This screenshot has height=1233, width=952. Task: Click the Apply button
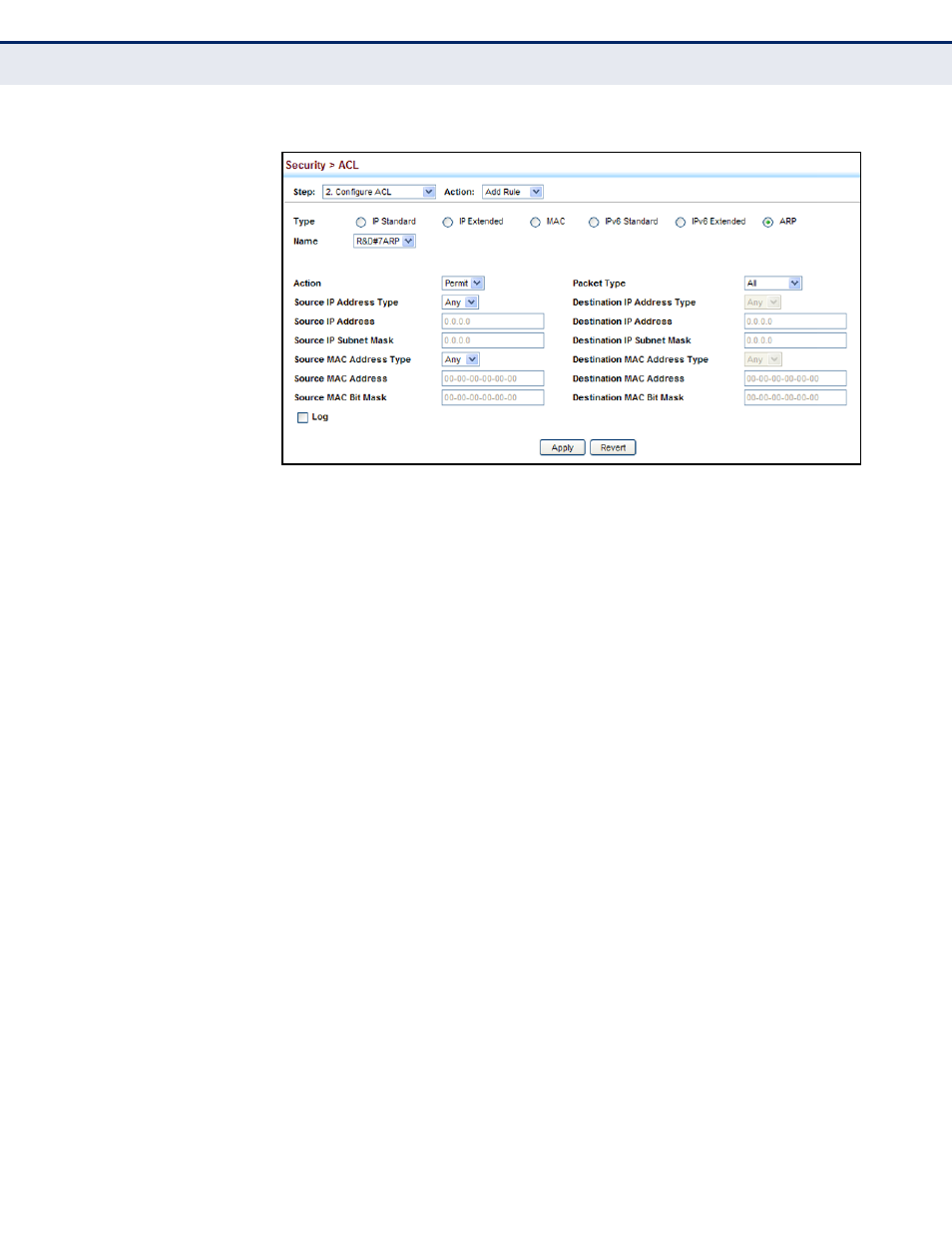(562, 447)
